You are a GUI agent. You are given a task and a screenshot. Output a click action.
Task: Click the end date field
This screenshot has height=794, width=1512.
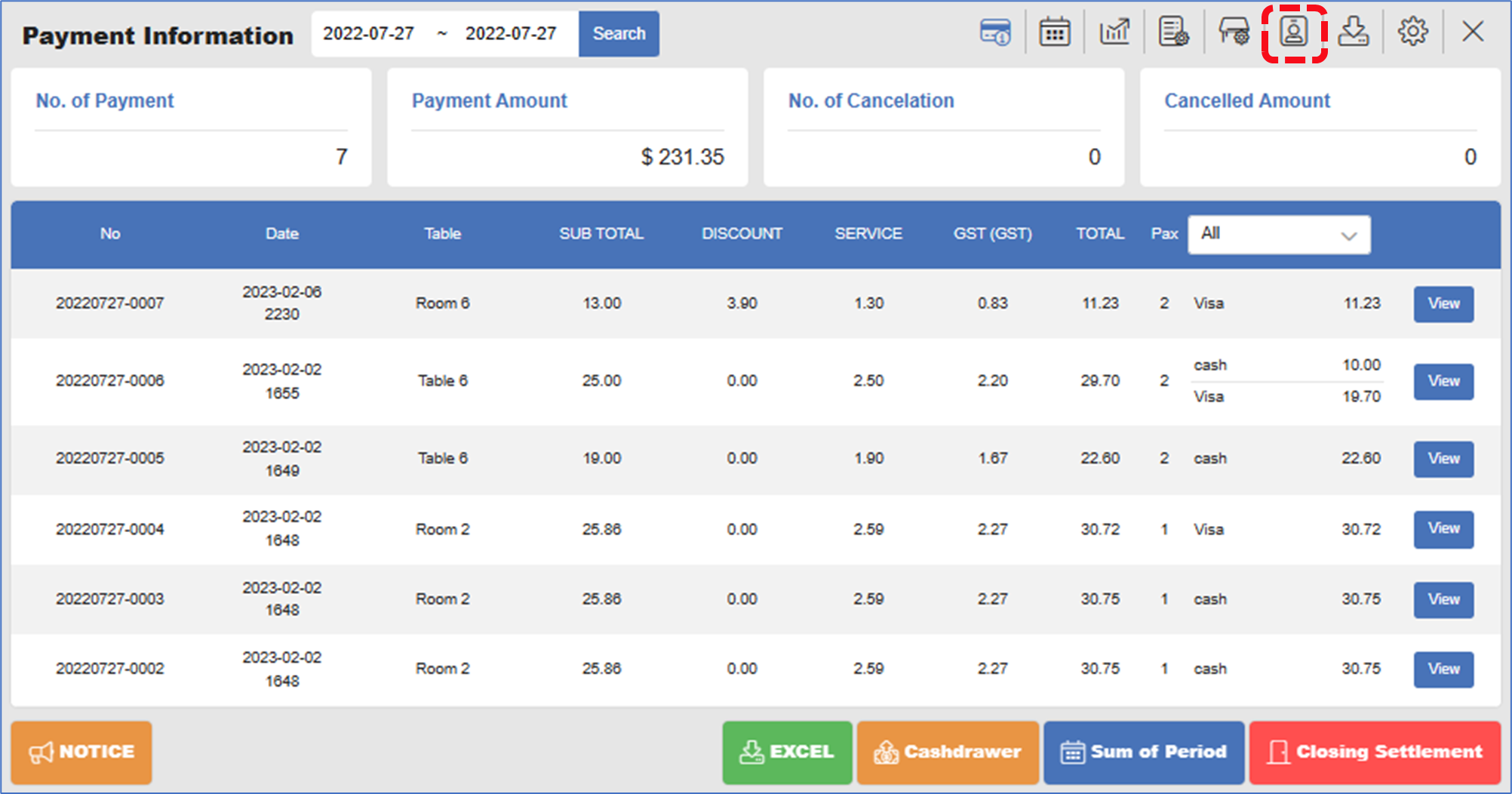coord(512,33)
